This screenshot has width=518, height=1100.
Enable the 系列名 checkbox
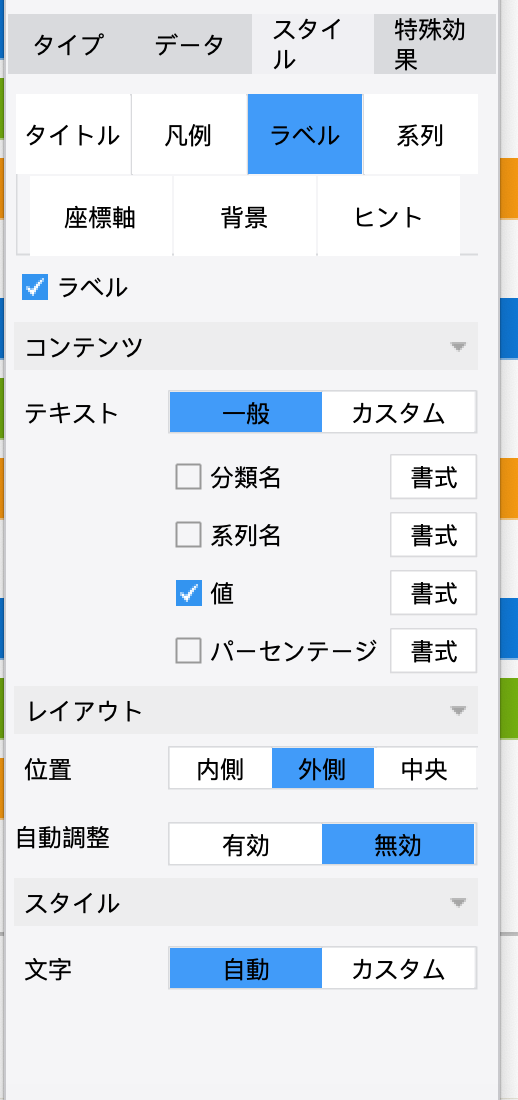coord(188,535)
